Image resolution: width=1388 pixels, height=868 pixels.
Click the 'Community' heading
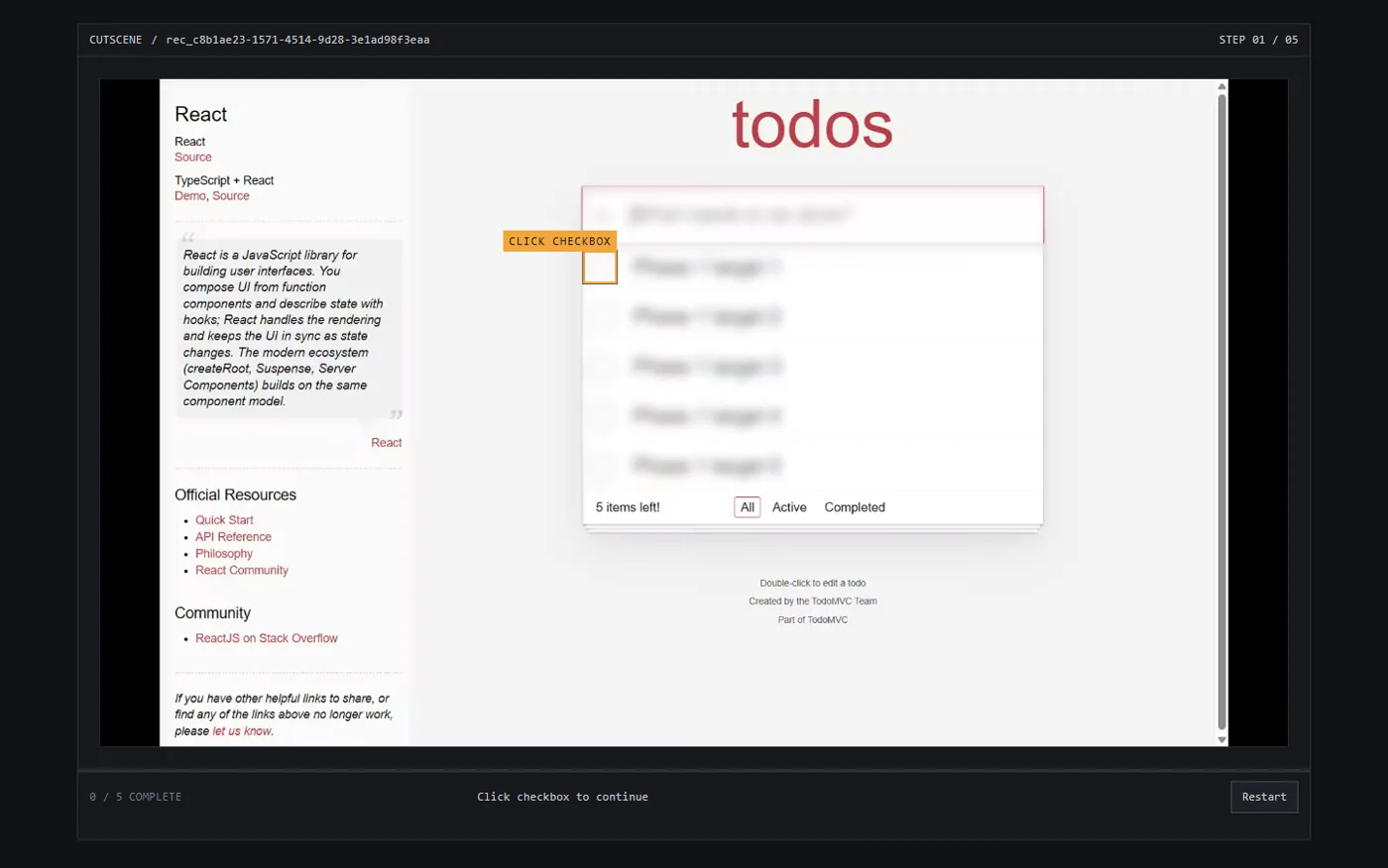point(213,613)
